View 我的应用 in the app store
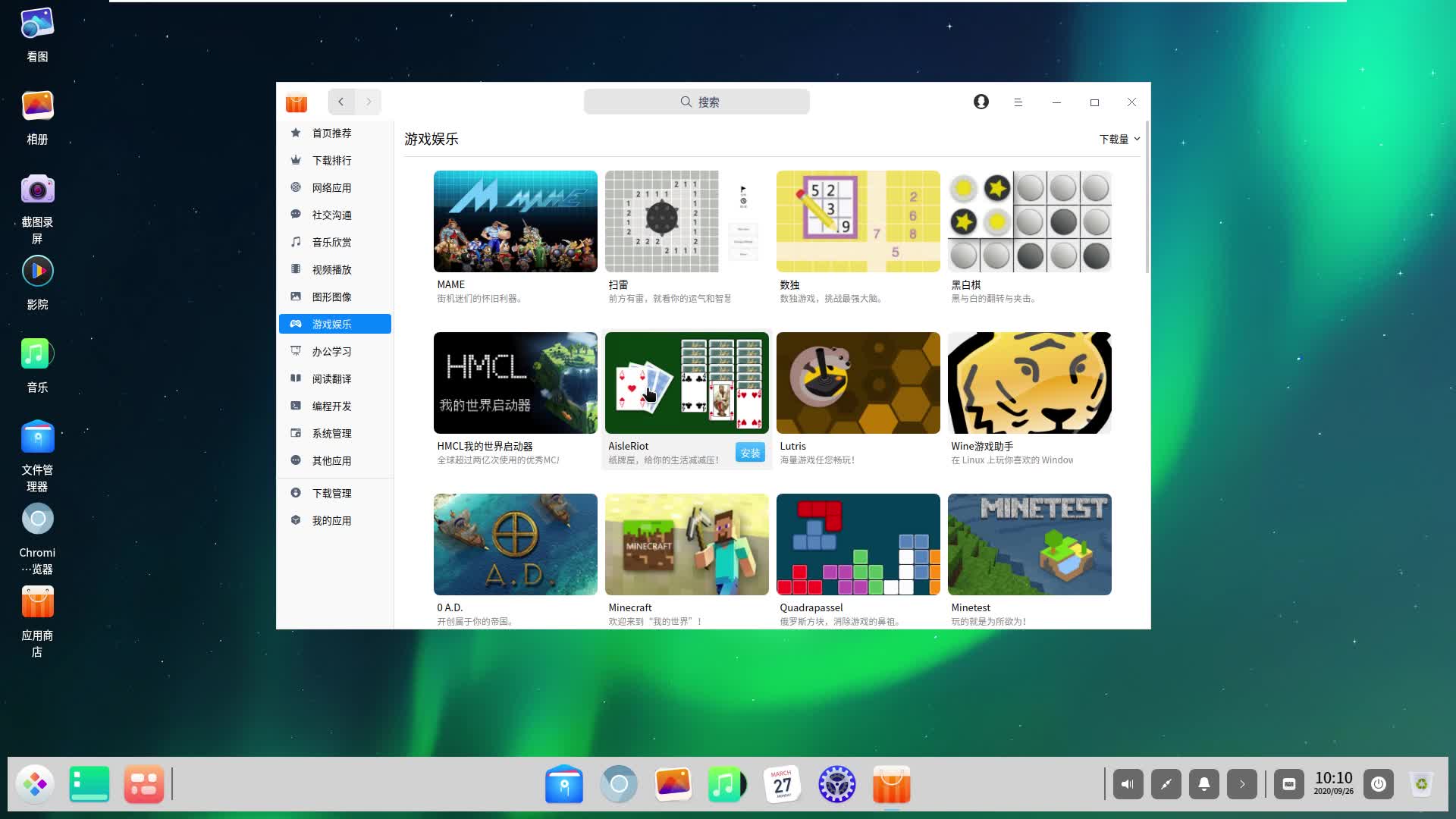The width and height of the screenshot is (1456, 819). [x=331, y=520]
